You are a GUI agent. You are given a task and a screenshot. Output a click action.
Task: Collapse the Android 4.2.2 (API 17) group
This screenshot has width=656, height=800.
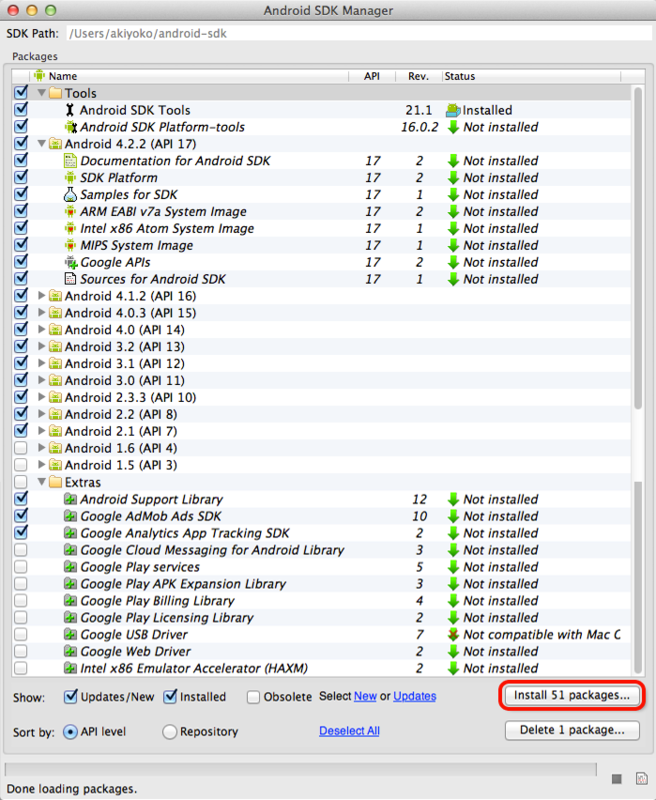point(41,143)
